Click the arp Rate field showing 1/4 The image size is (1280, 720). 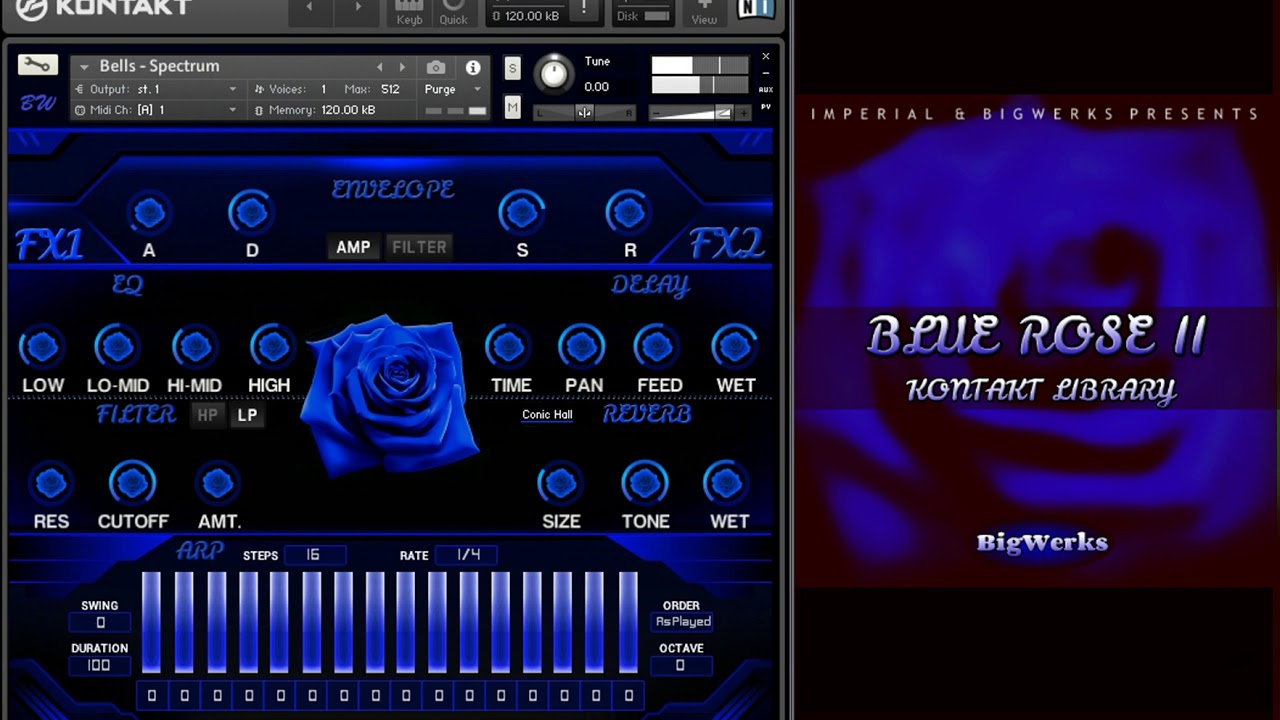tap(466, 555)
